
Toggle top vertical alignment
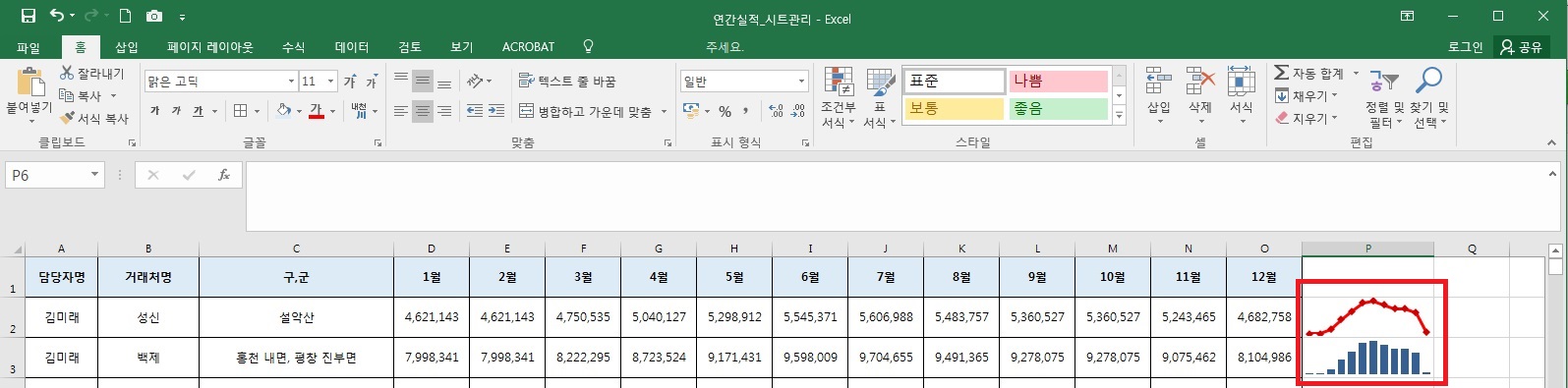pyautogui.click(x=400, y=82)
